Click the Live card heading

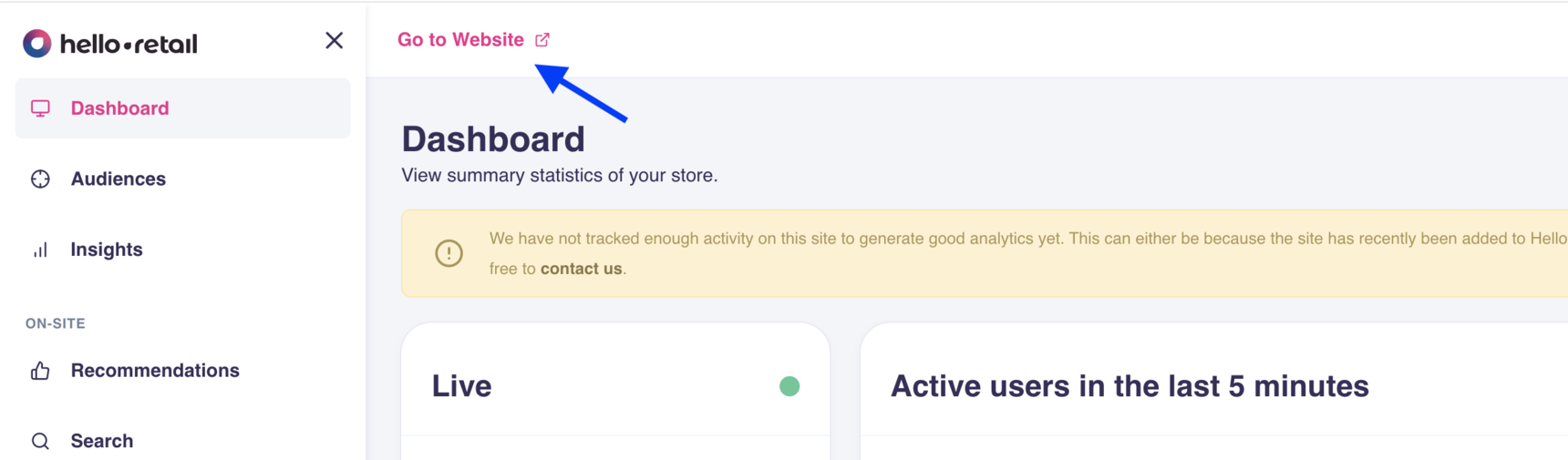pos(461,386)
